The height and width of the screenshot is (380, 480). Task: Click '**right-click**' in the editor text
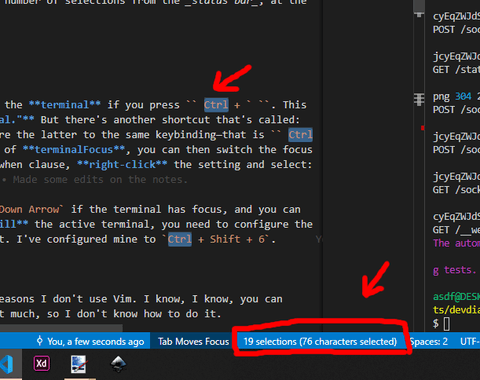[x=122, y=164]
